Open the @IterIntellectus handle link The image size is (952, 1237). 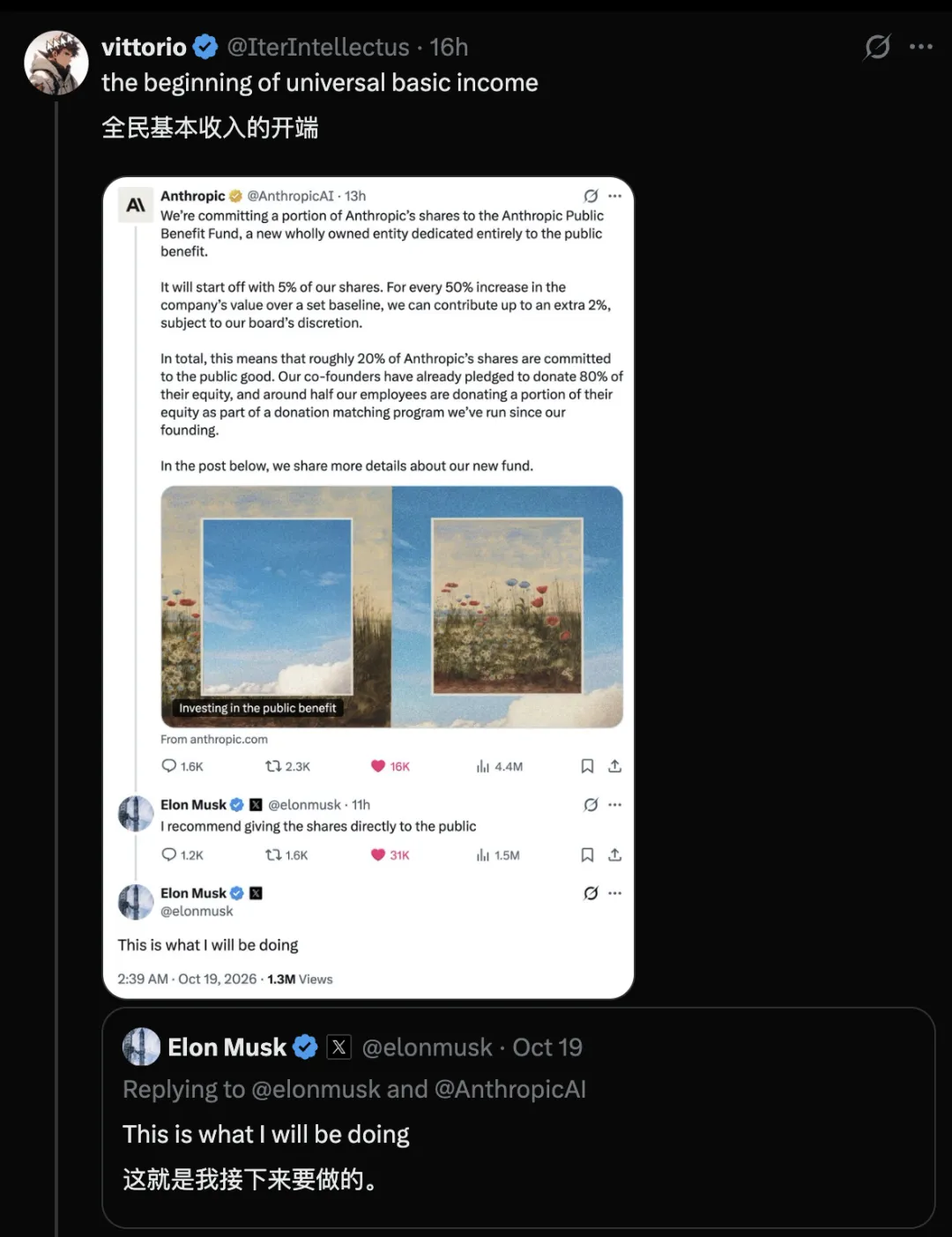[x=318, y=47]
